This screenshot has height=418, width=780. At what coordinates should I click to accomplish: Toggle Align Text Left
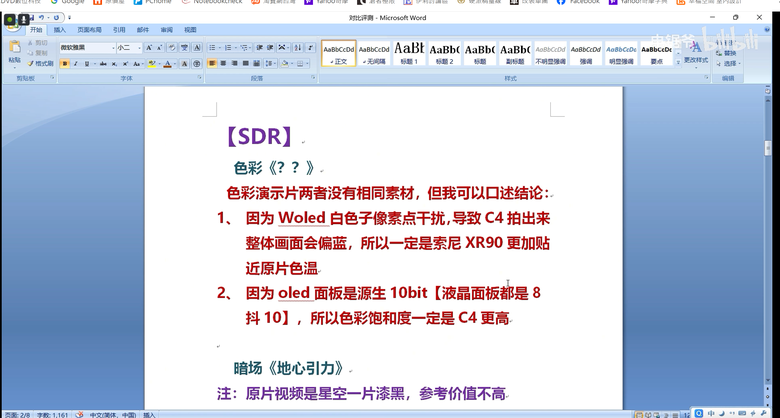pyautogui.click(x=212, y=64)
